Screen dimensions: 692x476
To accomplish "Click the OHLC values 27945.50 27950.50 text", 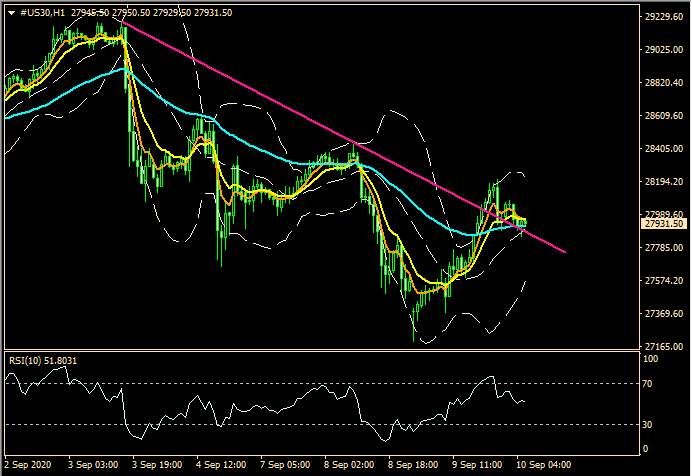I will 111,13.
